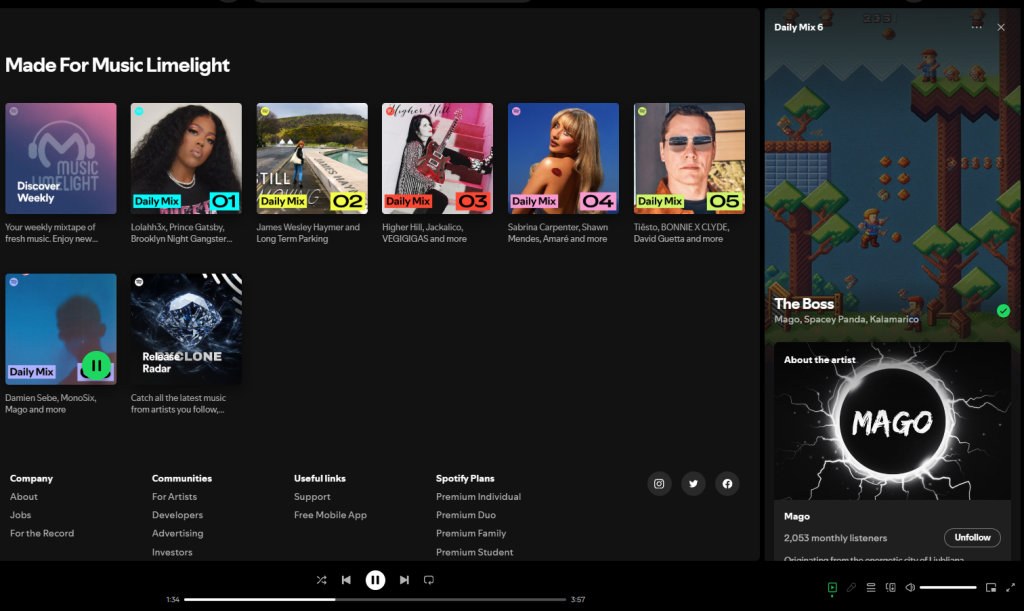Click the song progress bar
Image resolution: width=1024 pixels, height=611 pixels.
(x=375, y=599)
